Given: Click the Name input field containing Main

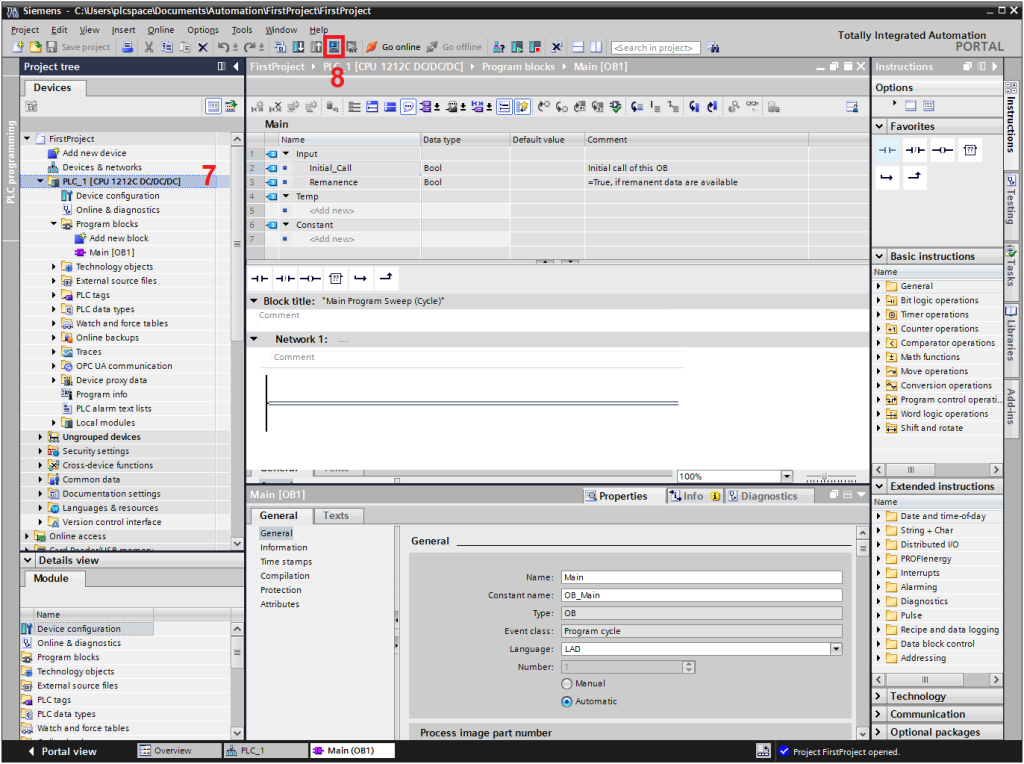Looking at the screenshot, I should (x=700, y=577).
